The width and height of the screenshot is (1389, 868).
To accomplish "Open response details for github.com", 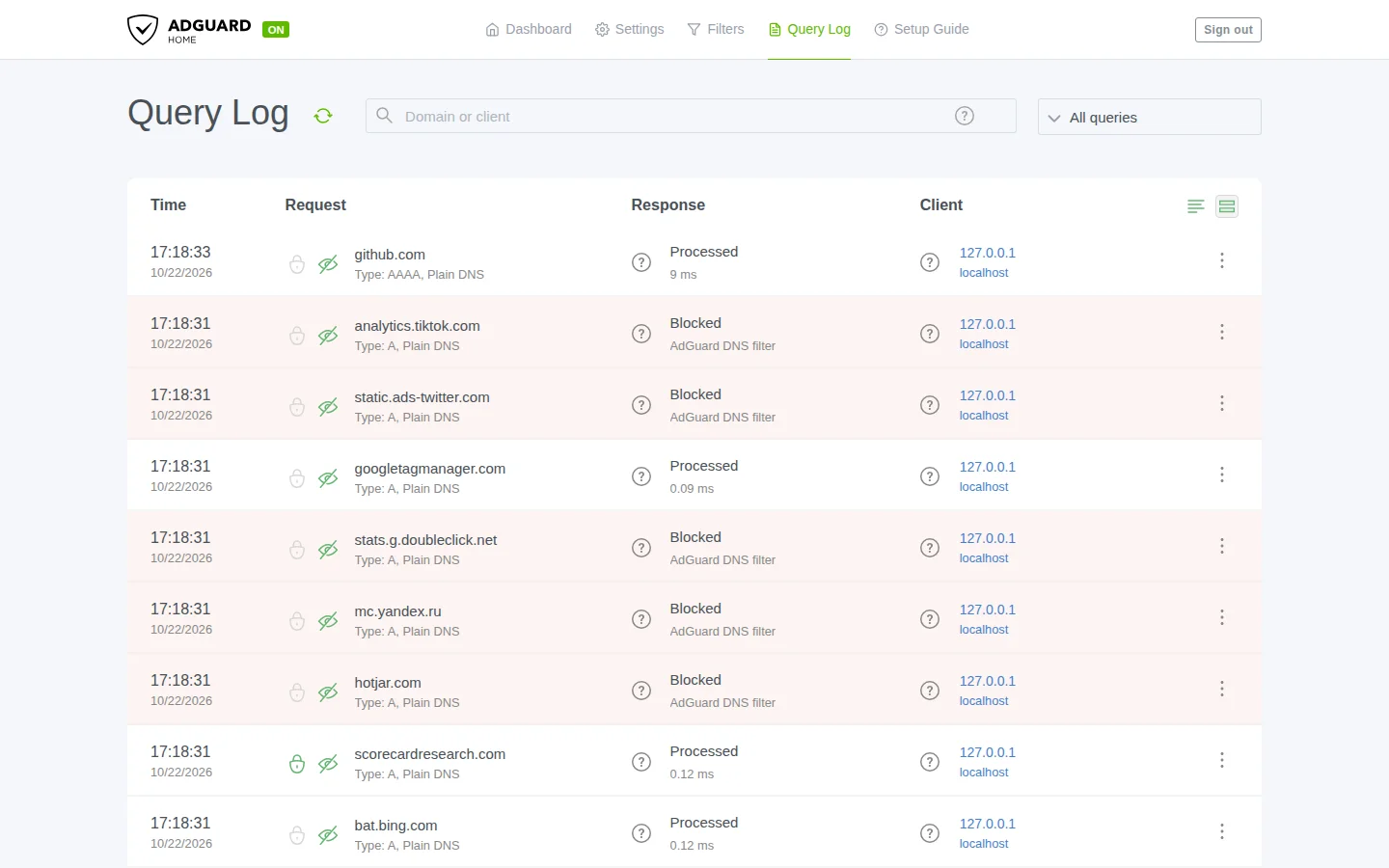I will tap(641, 262).
